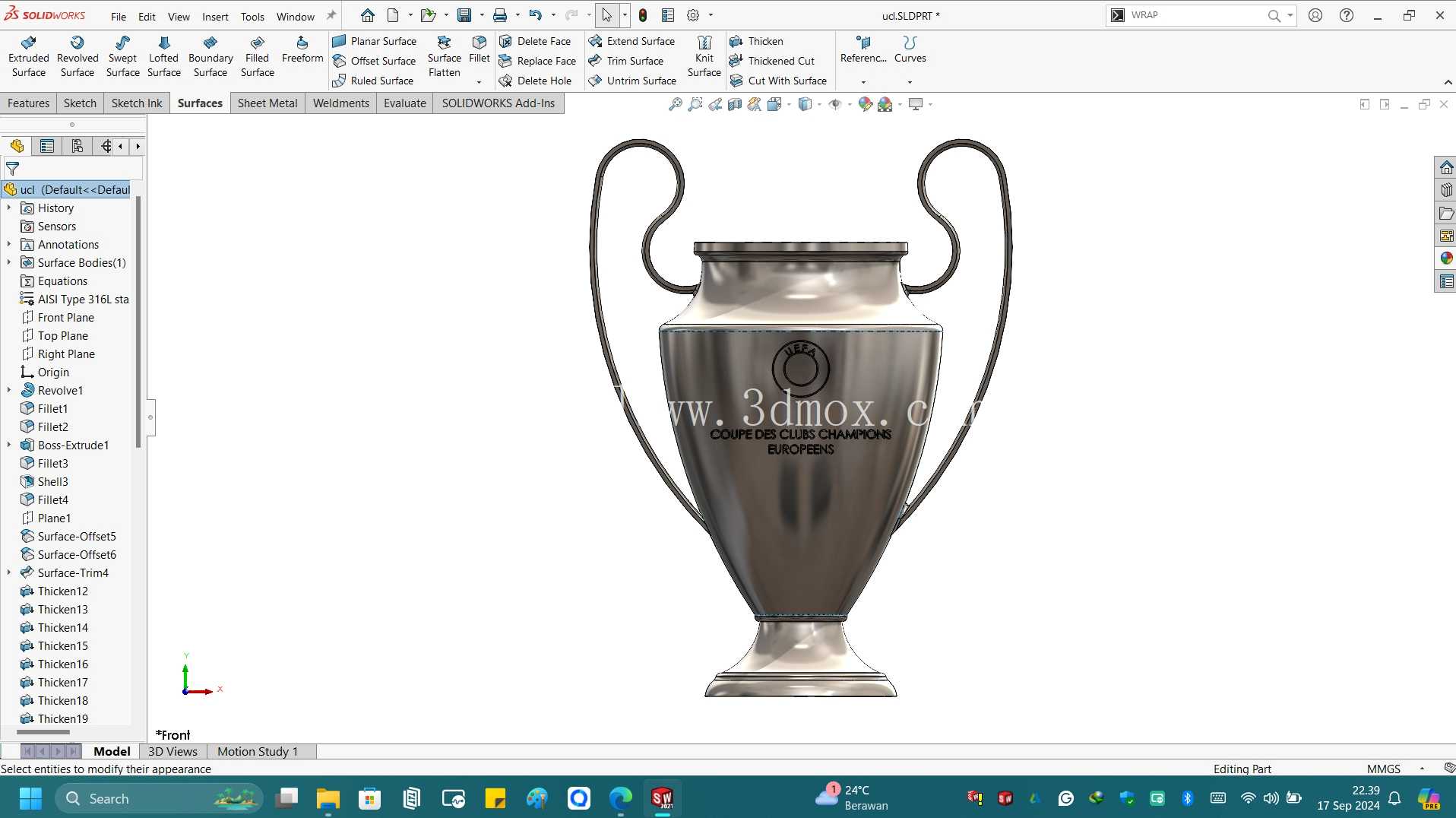The width and height of the screenshot is (1456, 818).
Task: Select the Boundary Surface tool
Action: point(210,57)
